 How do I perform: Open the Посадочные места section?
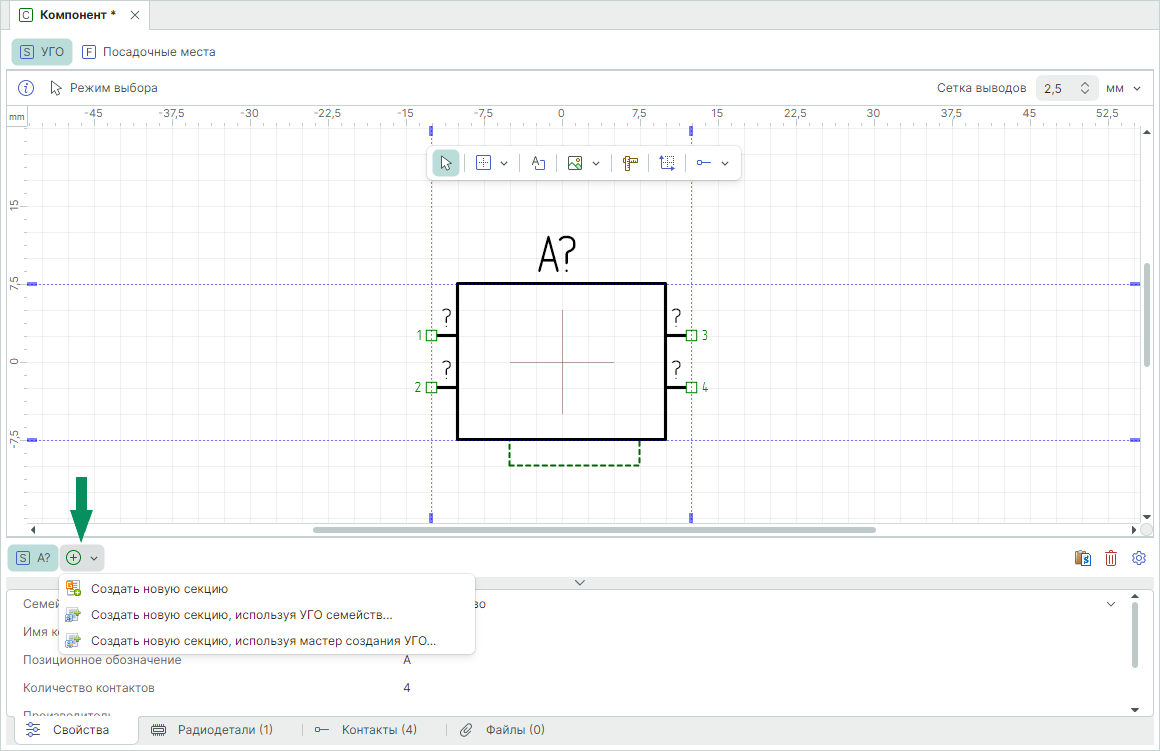coord(148,52)
